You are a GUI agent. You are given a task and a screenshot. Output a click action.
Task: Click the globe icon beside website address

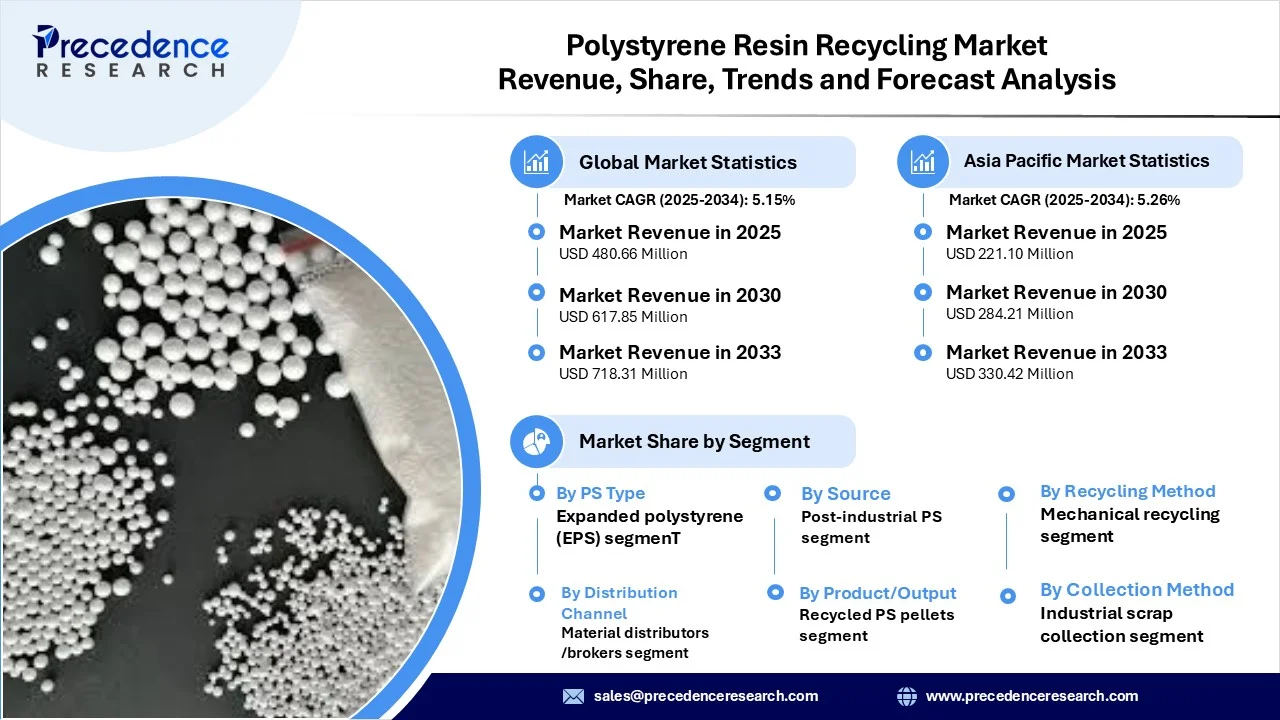point(907,696)
